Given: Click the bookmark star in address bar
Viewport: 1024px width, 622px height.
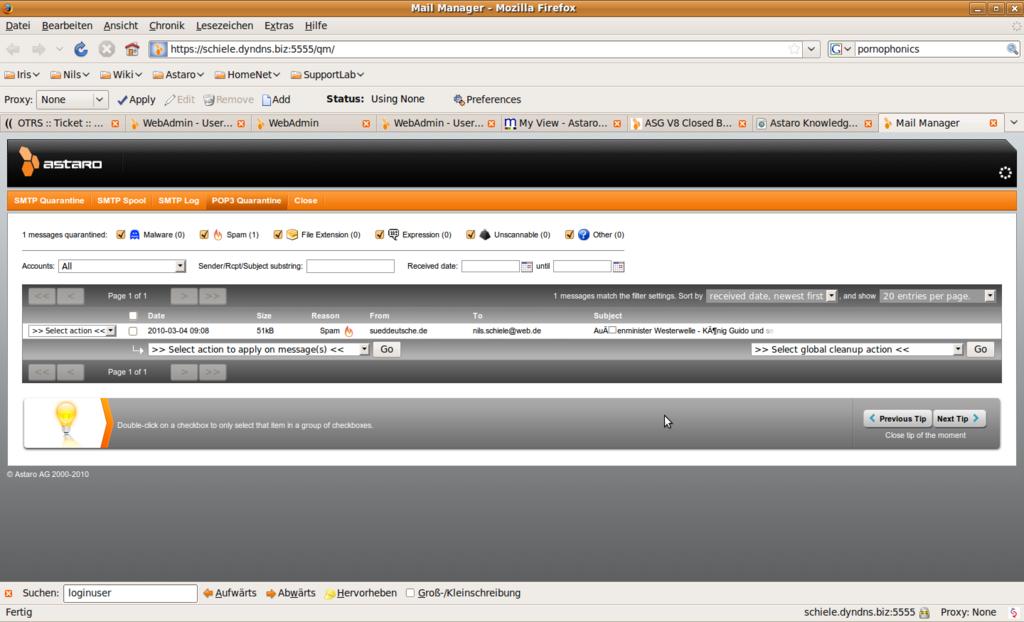Looking at the screenshot, I should [x=794, y=49].
